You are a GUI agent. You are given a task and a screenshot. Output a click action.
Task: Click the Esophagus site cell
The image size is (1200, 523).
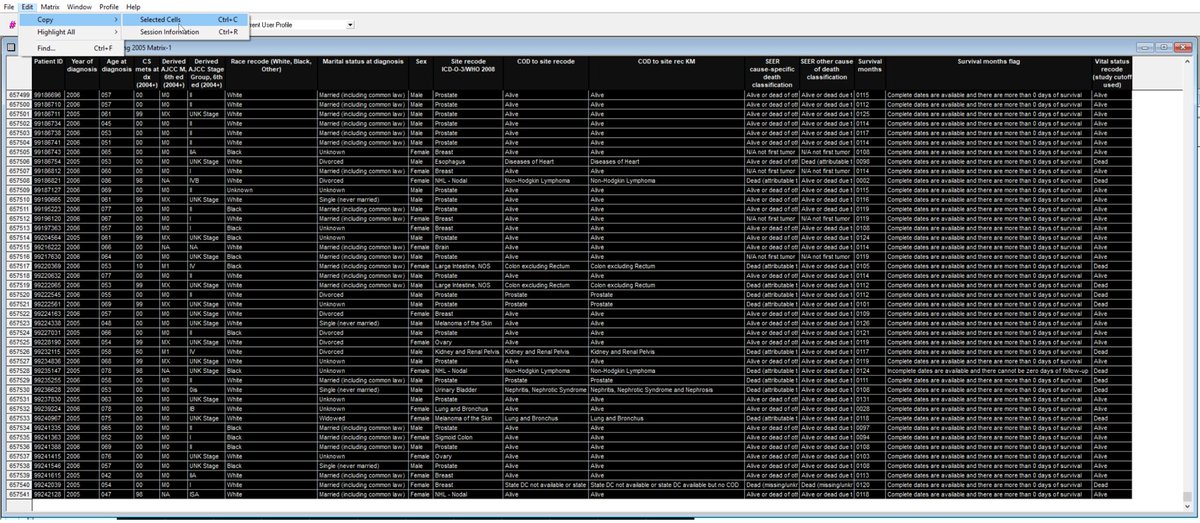[467, 161]
